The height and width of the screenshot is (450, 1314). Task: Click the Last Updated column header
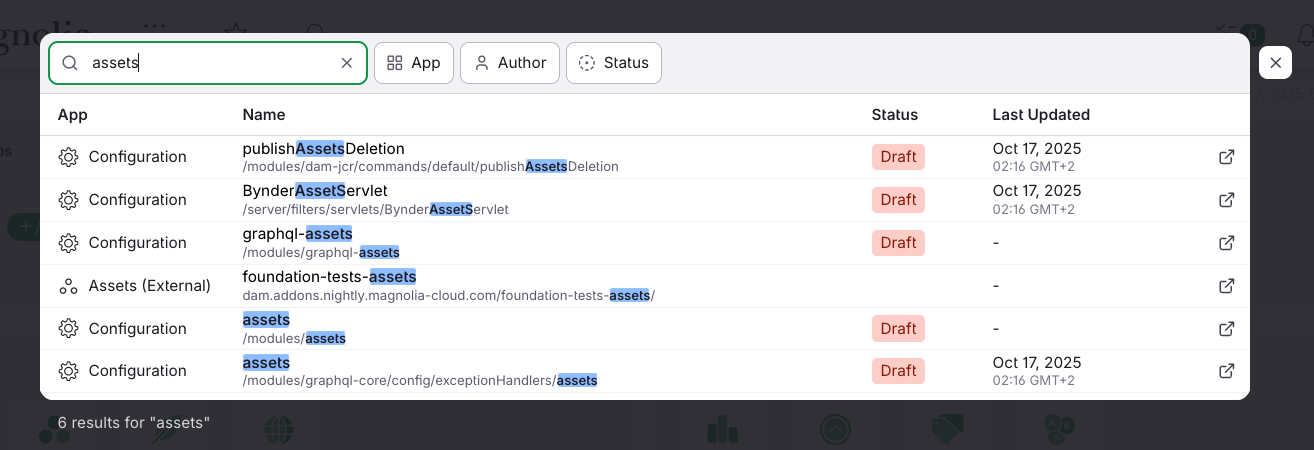(x=1041, y=115)
